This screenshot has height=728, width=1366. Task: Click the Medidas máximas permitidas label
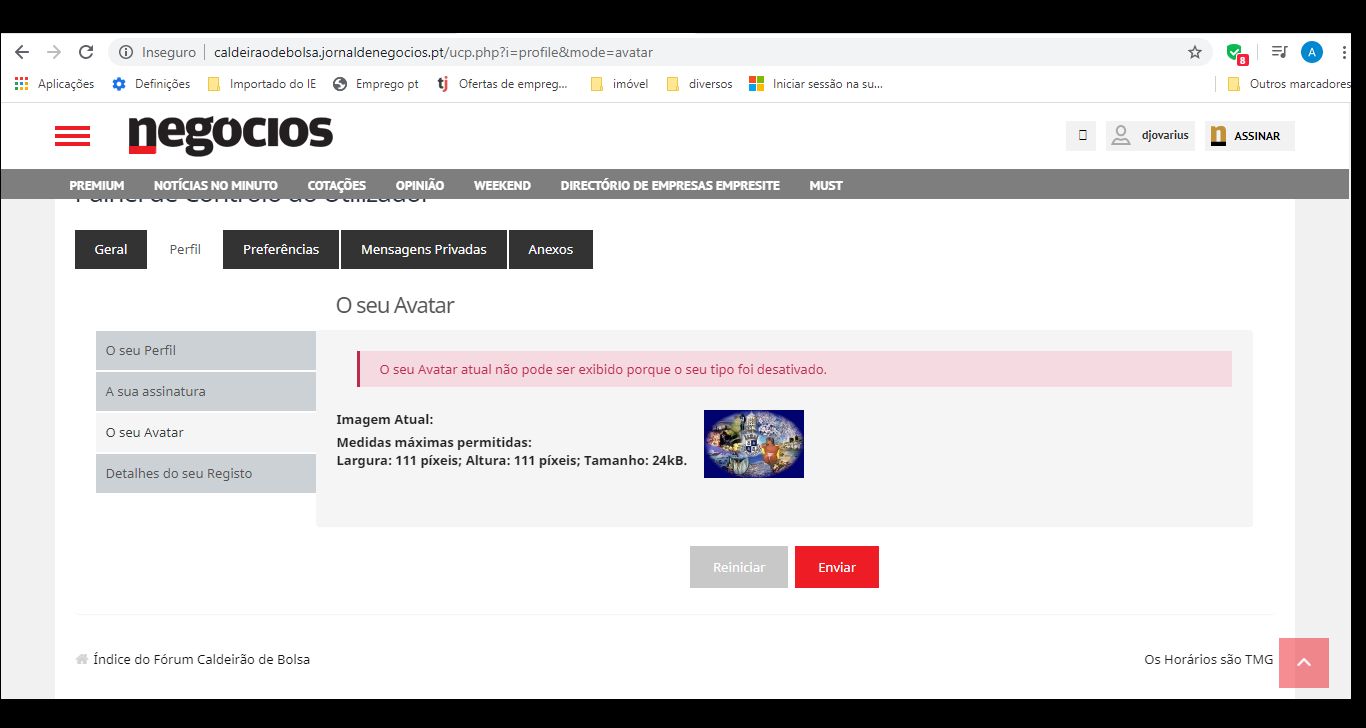pos(434,442)
